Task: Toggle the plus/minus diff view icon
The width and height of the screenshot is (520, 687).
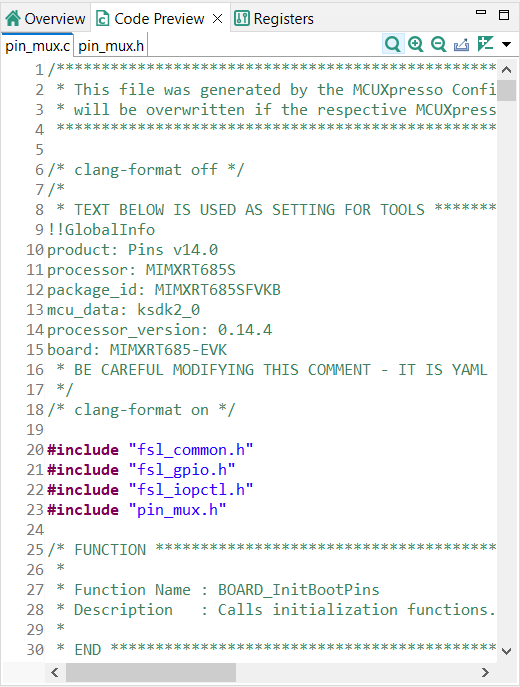Action: click(485, 44)
